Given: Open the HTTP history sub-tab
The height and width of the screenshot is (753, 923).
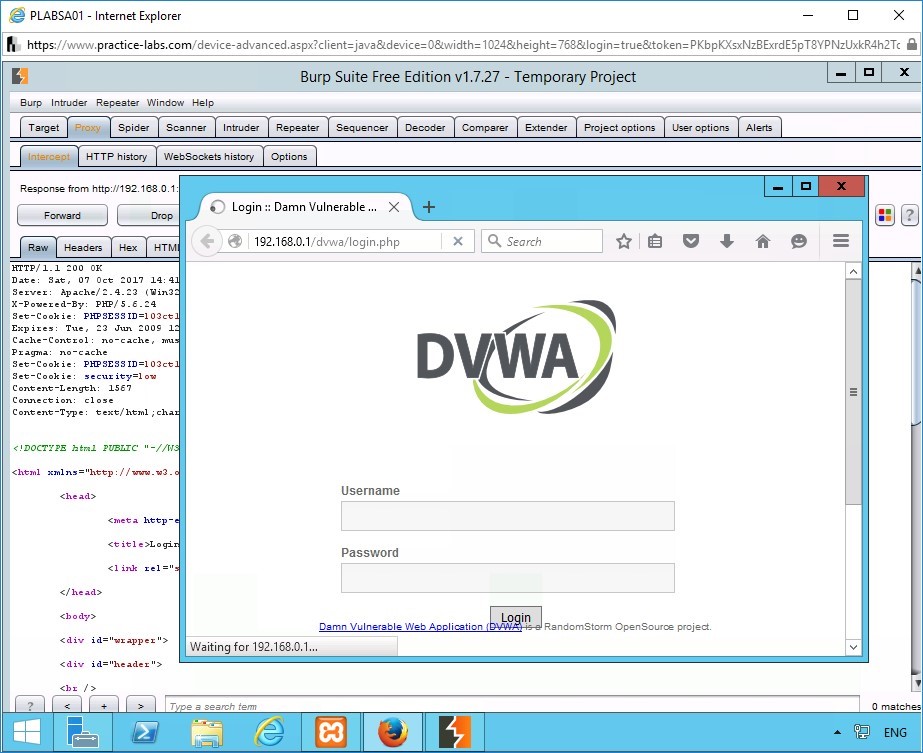Looking at the screenshot, I should click(116, 156).
